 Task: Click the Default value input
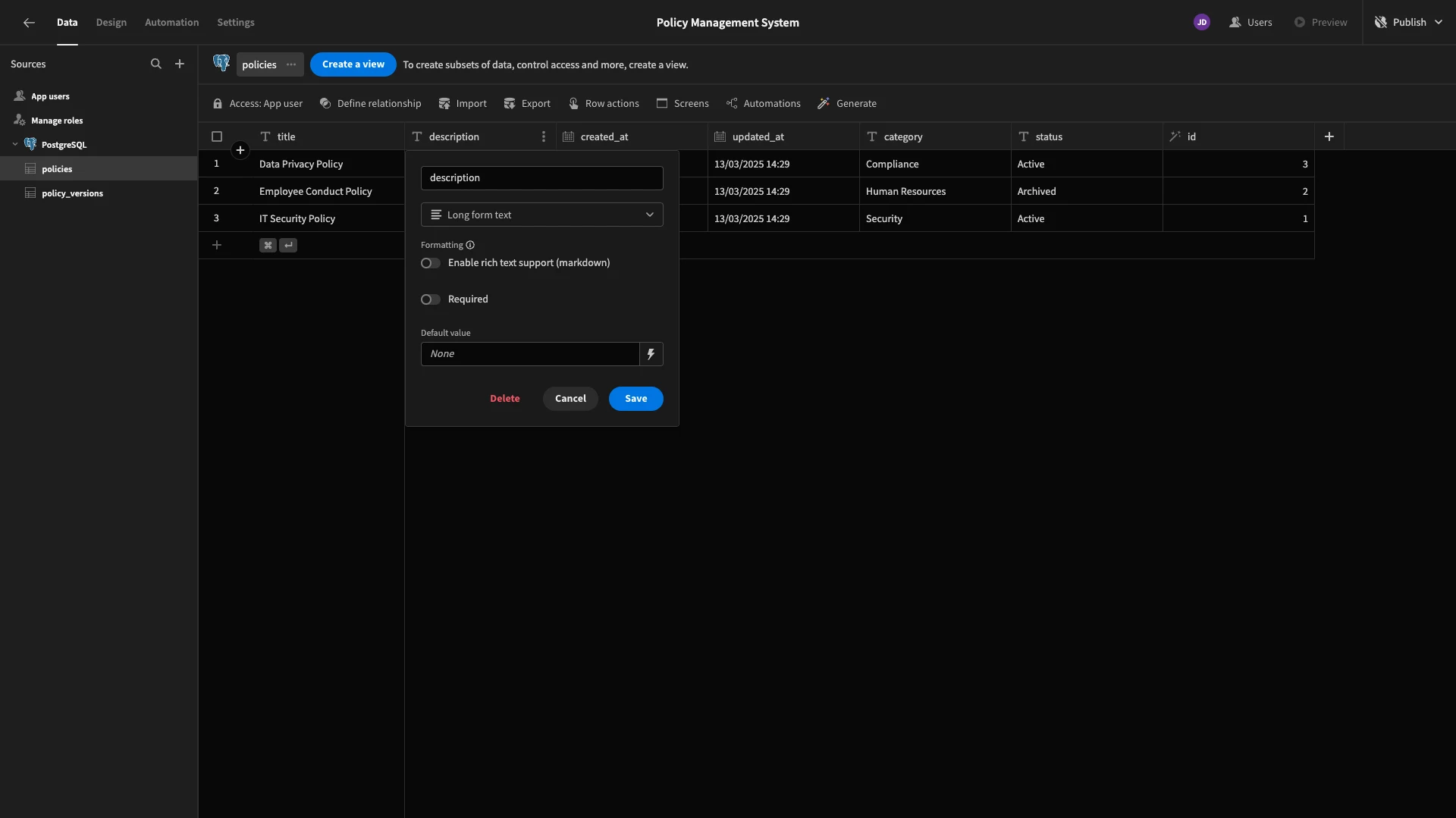click(x=530, y=354)
